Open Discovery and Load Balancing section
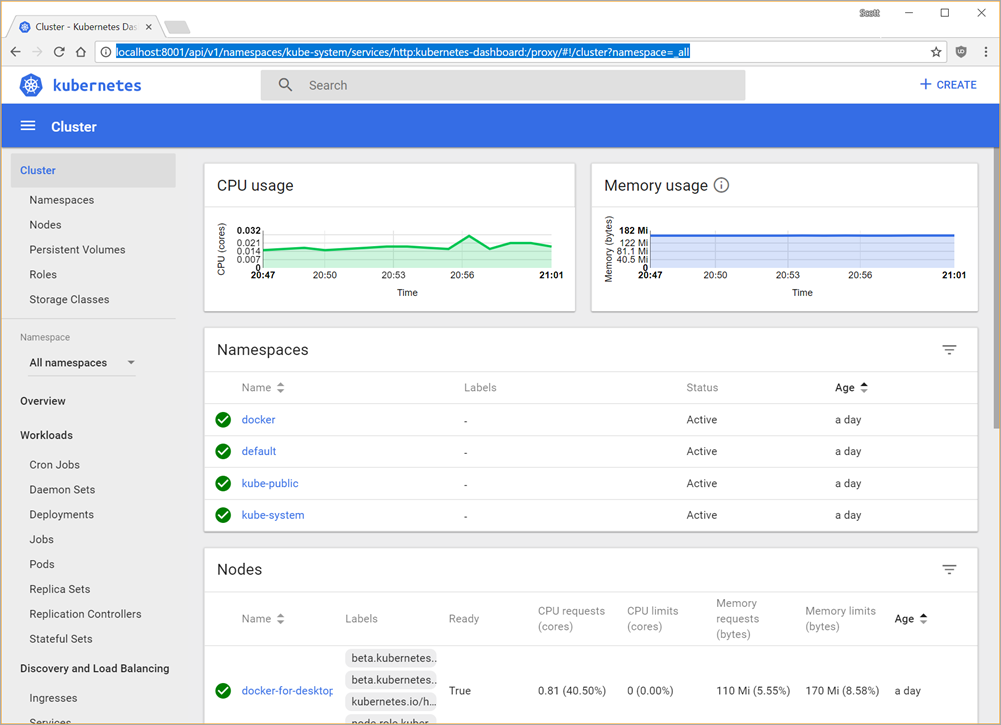Viewport: 1001px width, 725px height. tap(94, 668)
